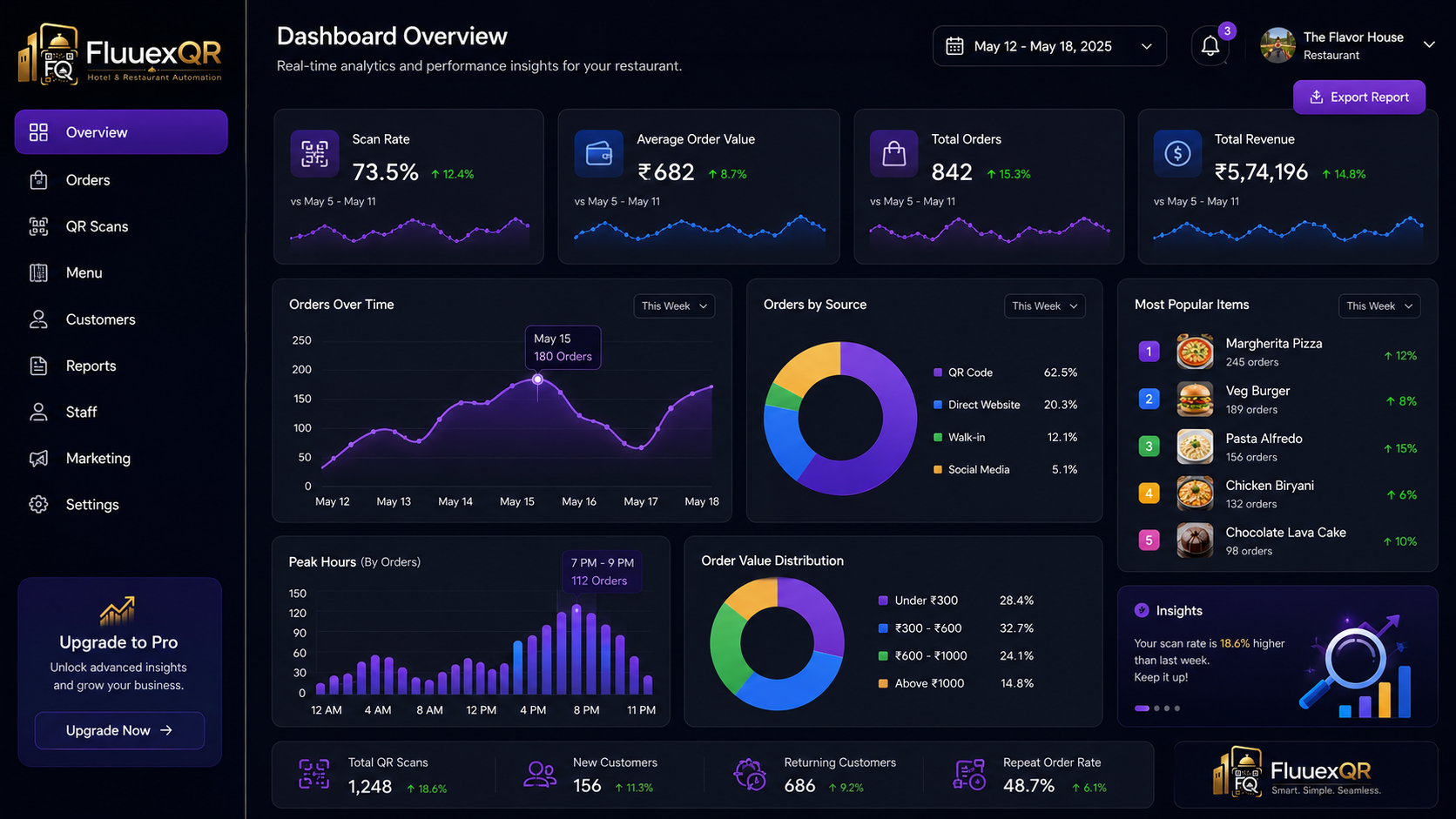Open the Reports menu item
The height and width of the screenshot is (819, 1456).
tap(121, 366)
